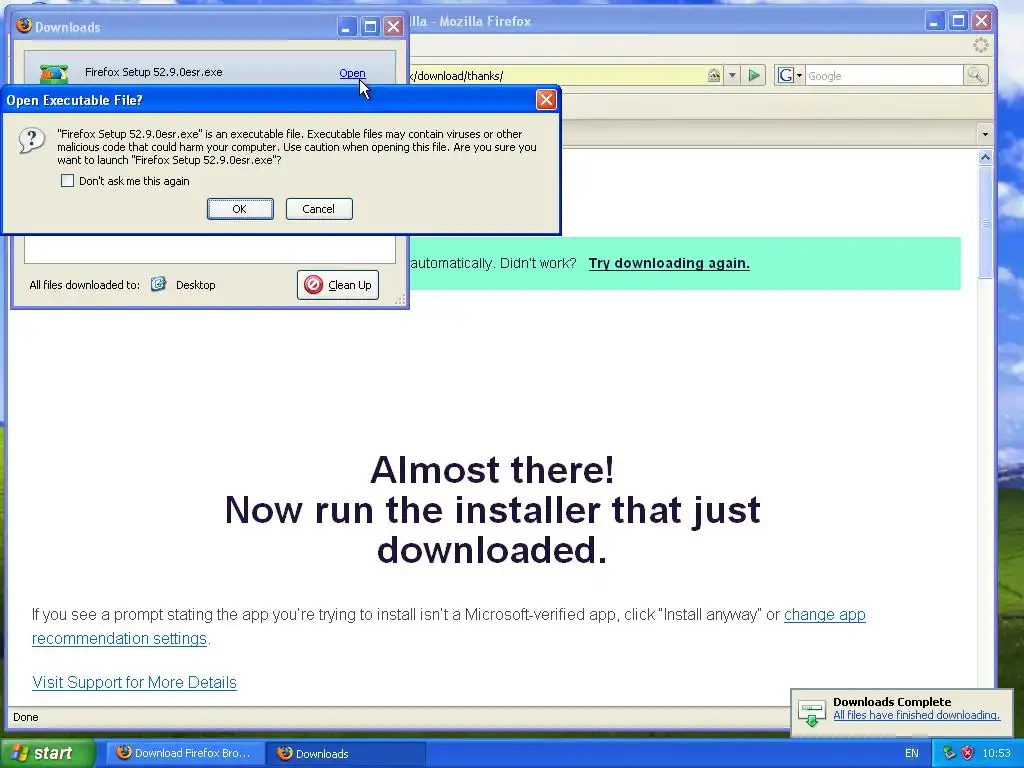This screenshot has width=1024, height=768.
Task: Close the Downloads window
Action: (393, 27)
